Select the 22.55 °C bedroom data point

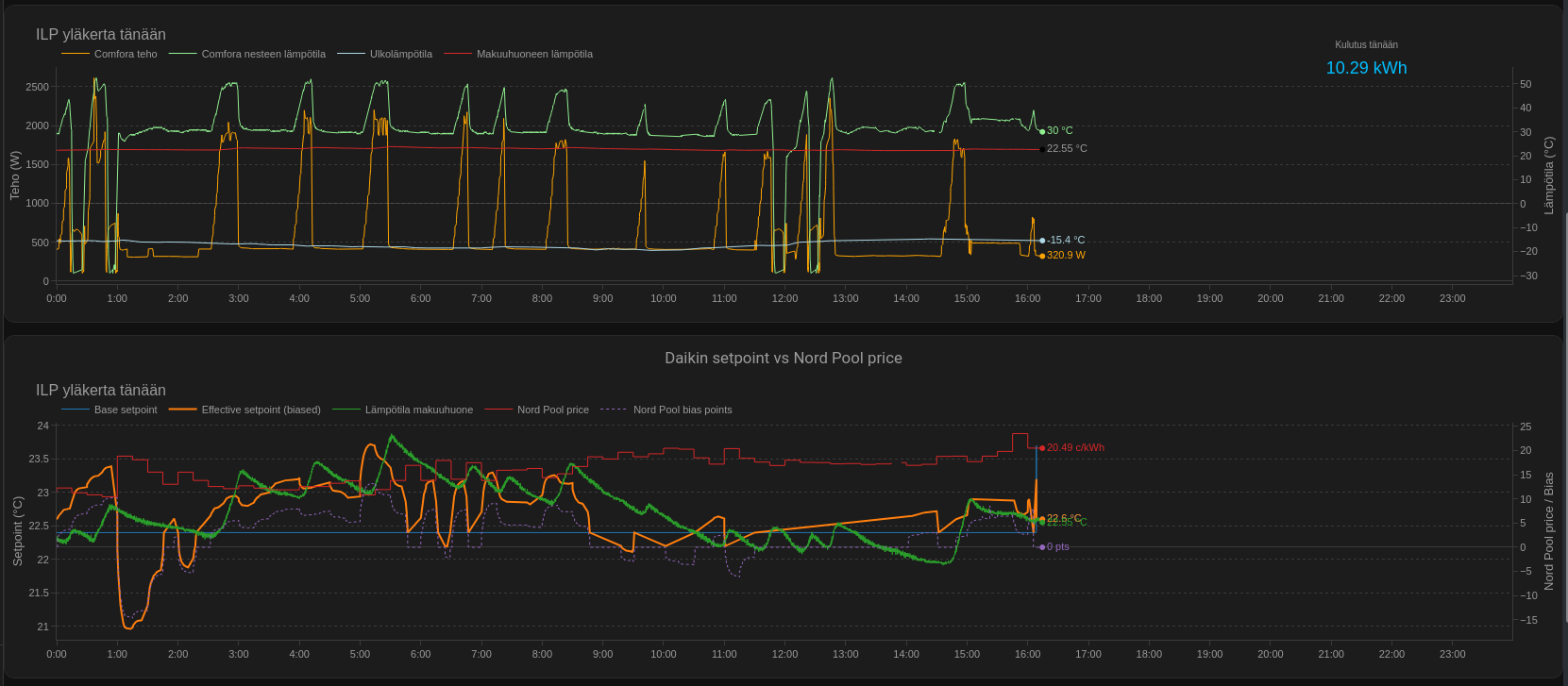point(1042,149)
